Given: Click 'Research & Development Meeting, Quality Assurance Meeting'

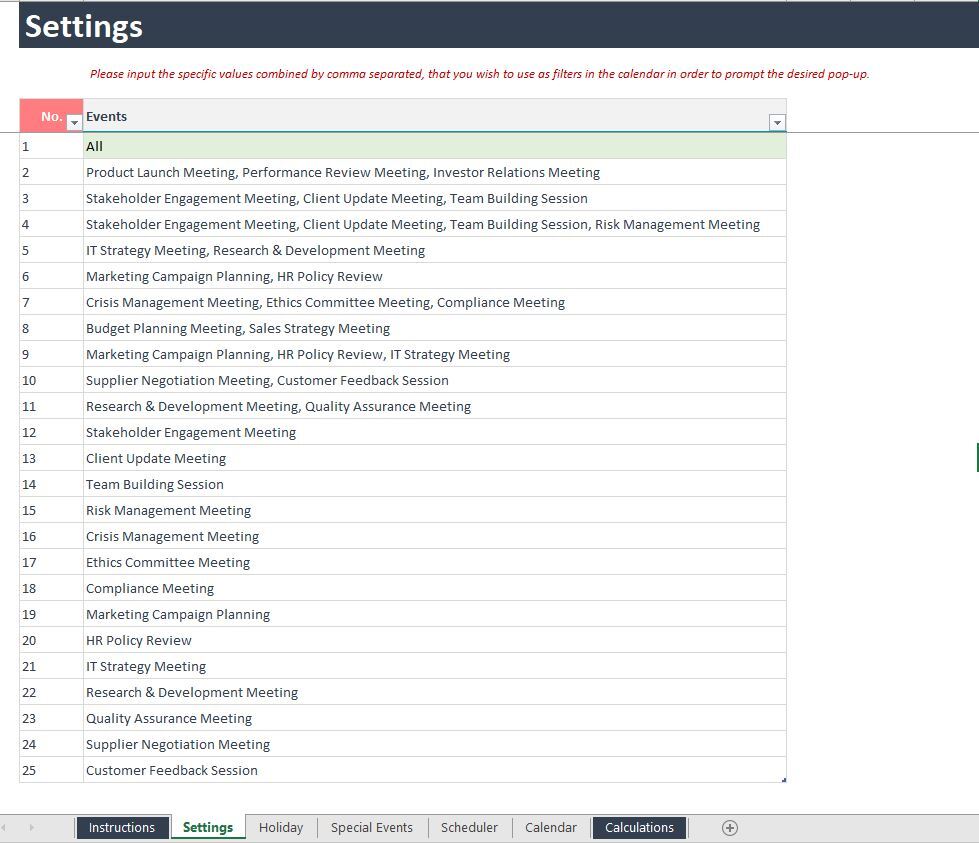Looking at the screenshot, I should pos(435,407).
